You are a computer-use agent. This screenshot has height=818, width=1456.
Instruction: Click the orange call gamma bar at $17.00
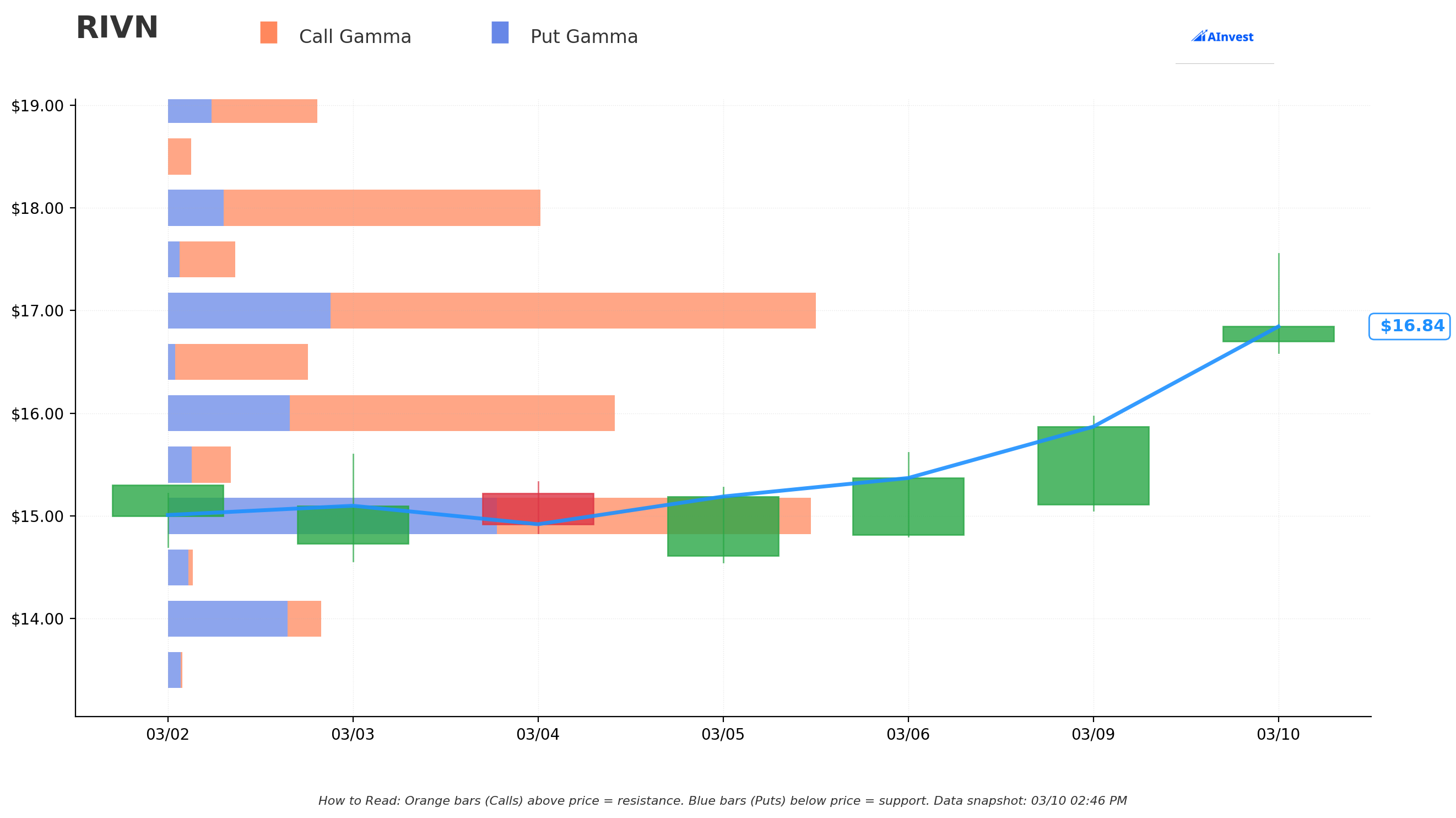pyautogui.click(x=573, y=310)
